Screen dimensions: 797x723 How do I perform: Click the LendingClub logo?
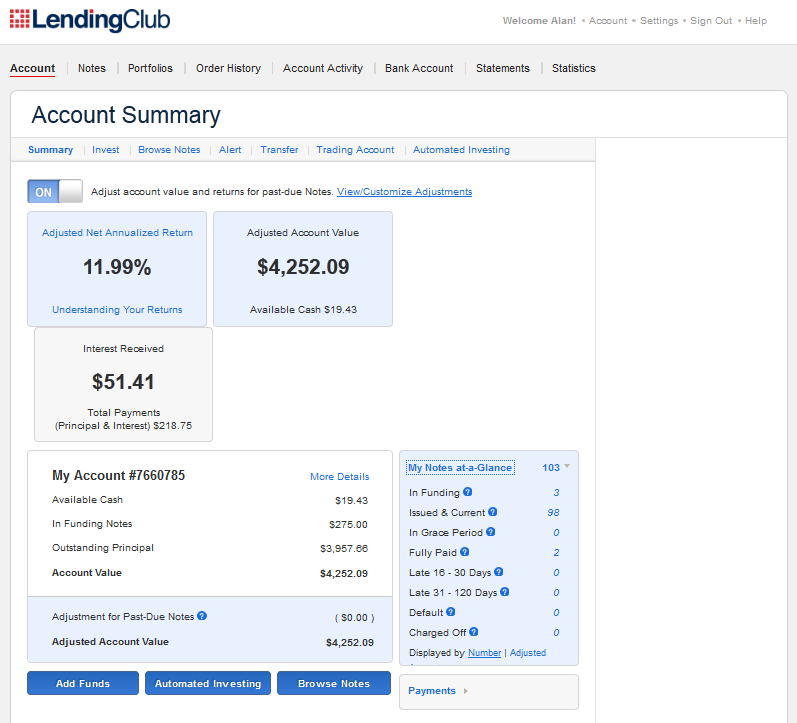point(90,20)
